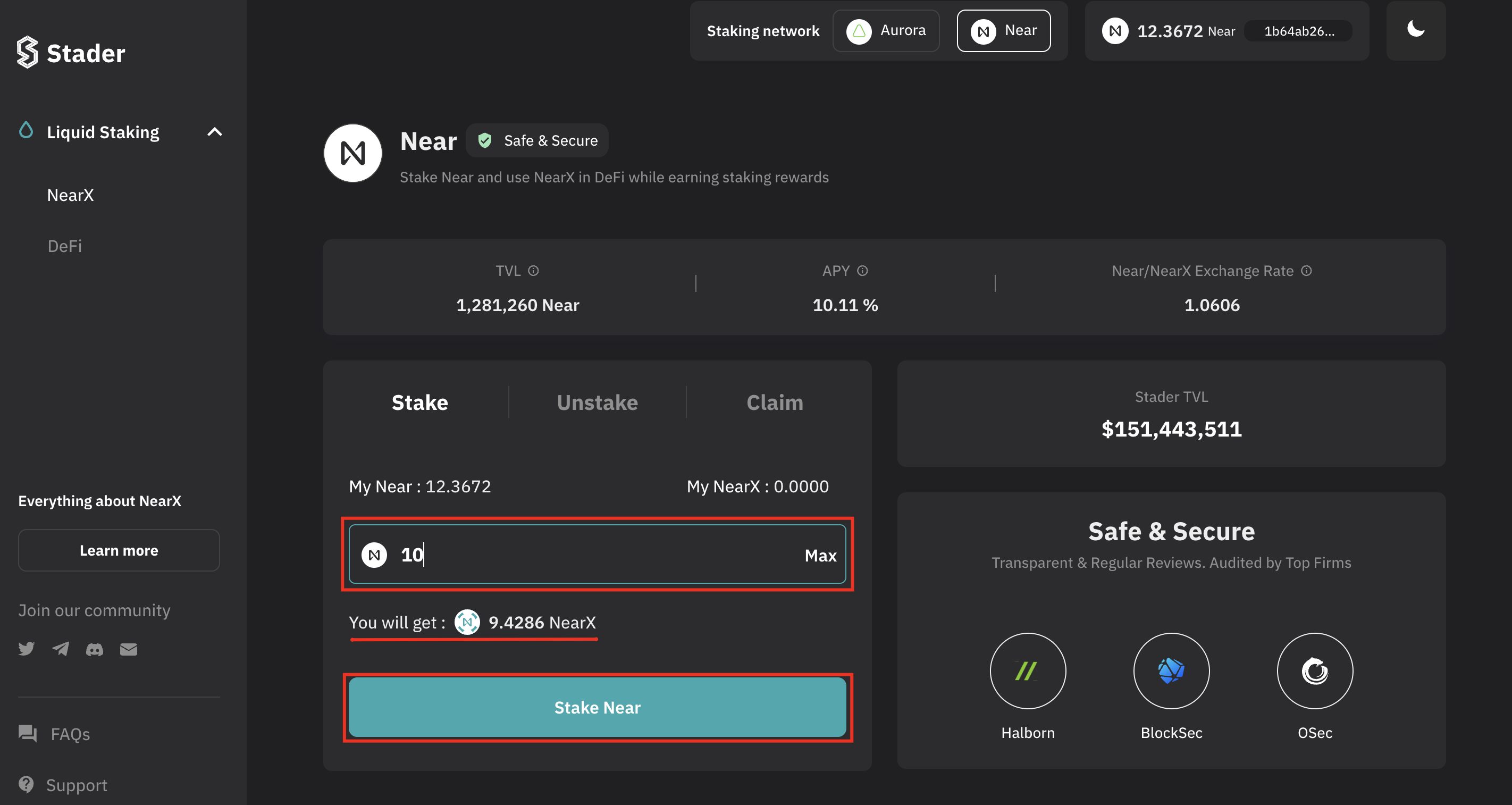Click the Join our community text

[95, 610]
